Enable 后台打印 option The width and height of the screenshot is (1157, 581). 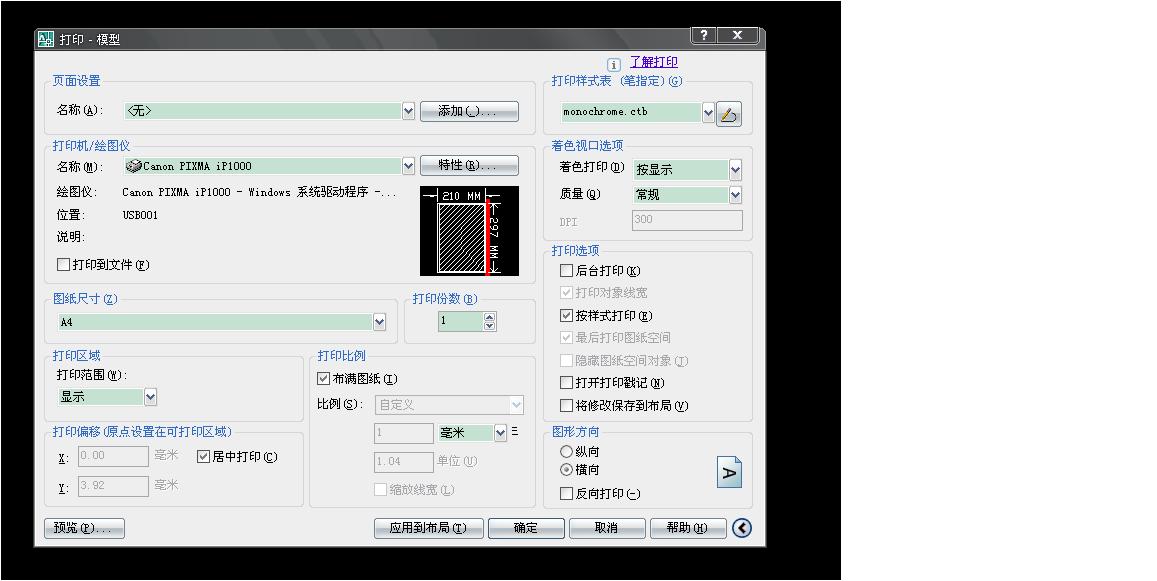(x=567, y=271)
